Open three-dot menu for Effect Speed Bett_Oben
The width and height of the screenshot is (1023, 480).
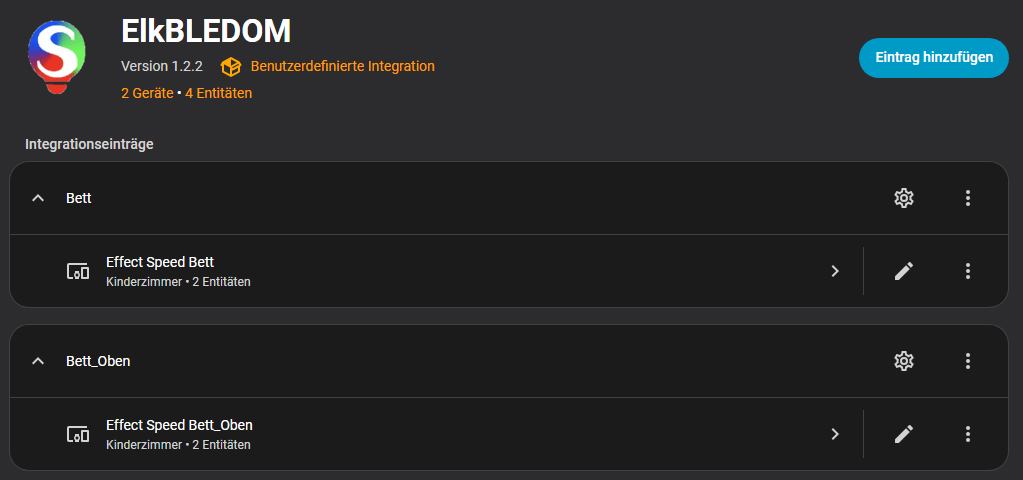(968, 434)
